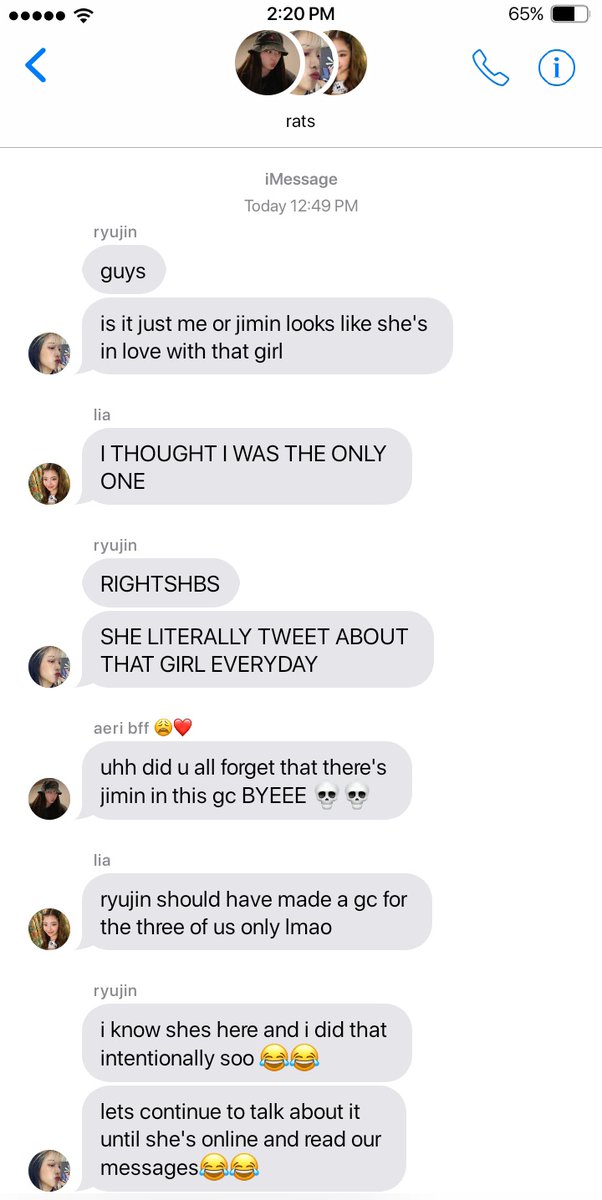Start a call with the phone icon
The width and height of the screenshot is (602, 1200).
click(x=490, y=67)
